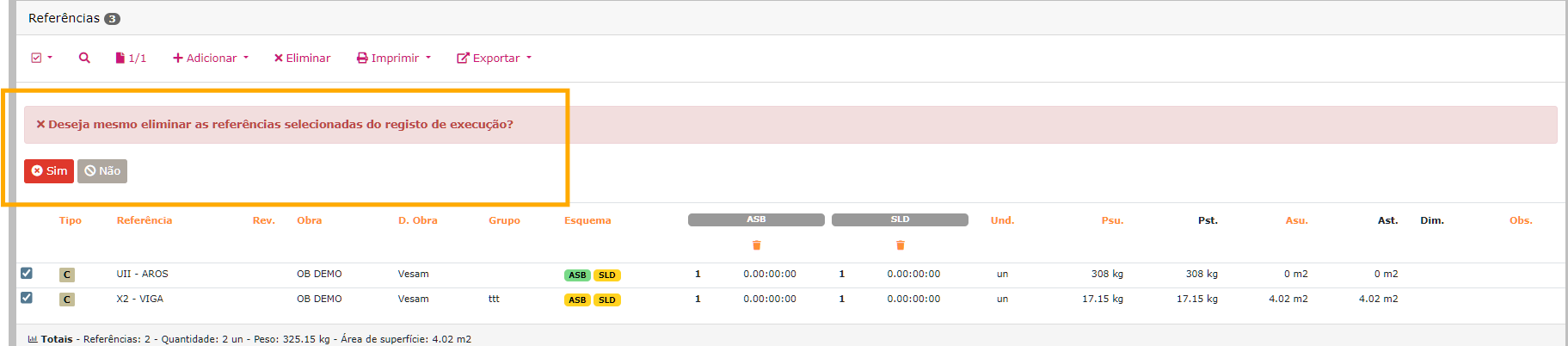
Task: Cancel deletion with the Não button
Action: [102, 171]
